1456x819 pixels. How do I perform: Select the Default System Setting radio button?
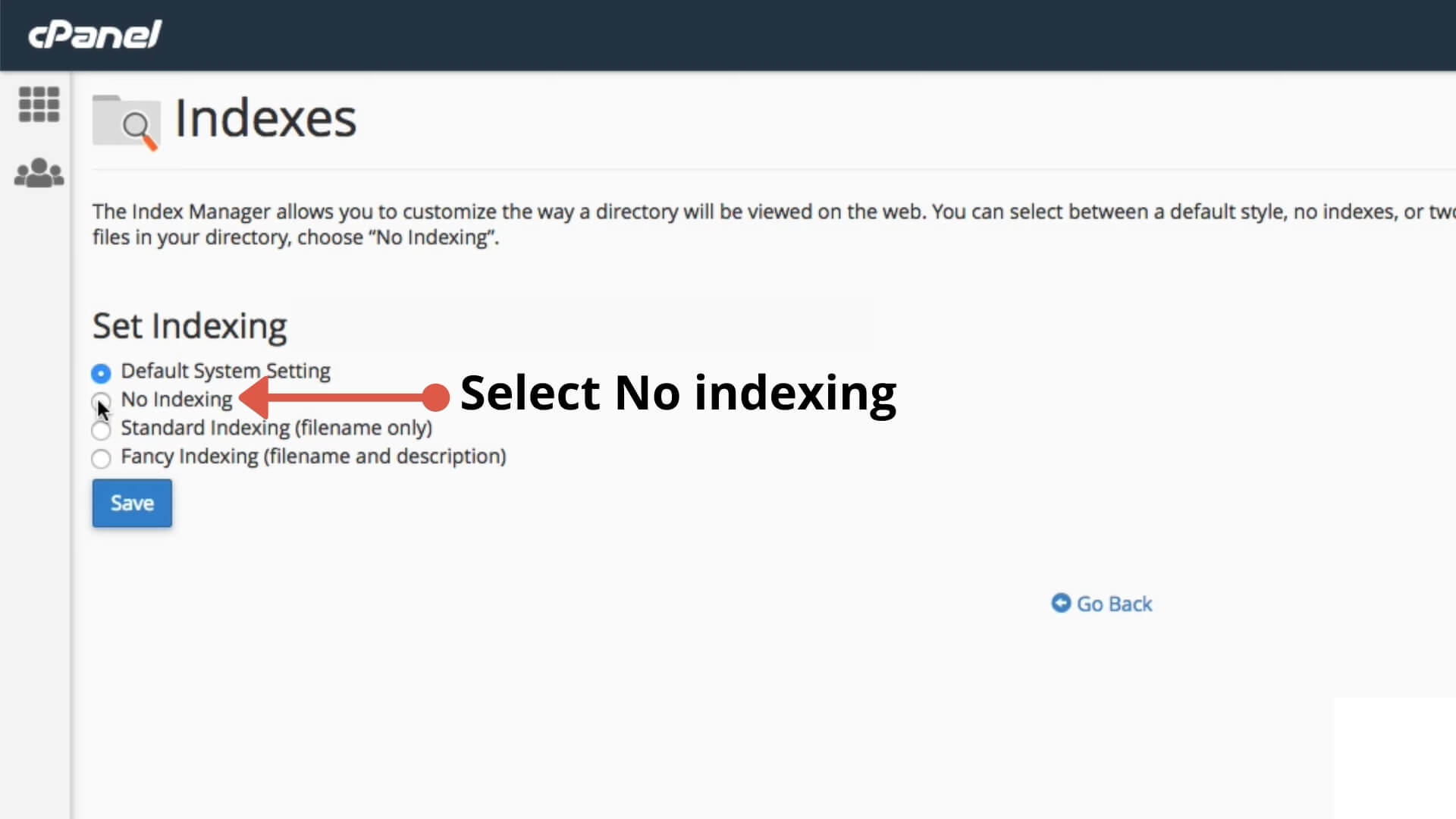[101, 373]
